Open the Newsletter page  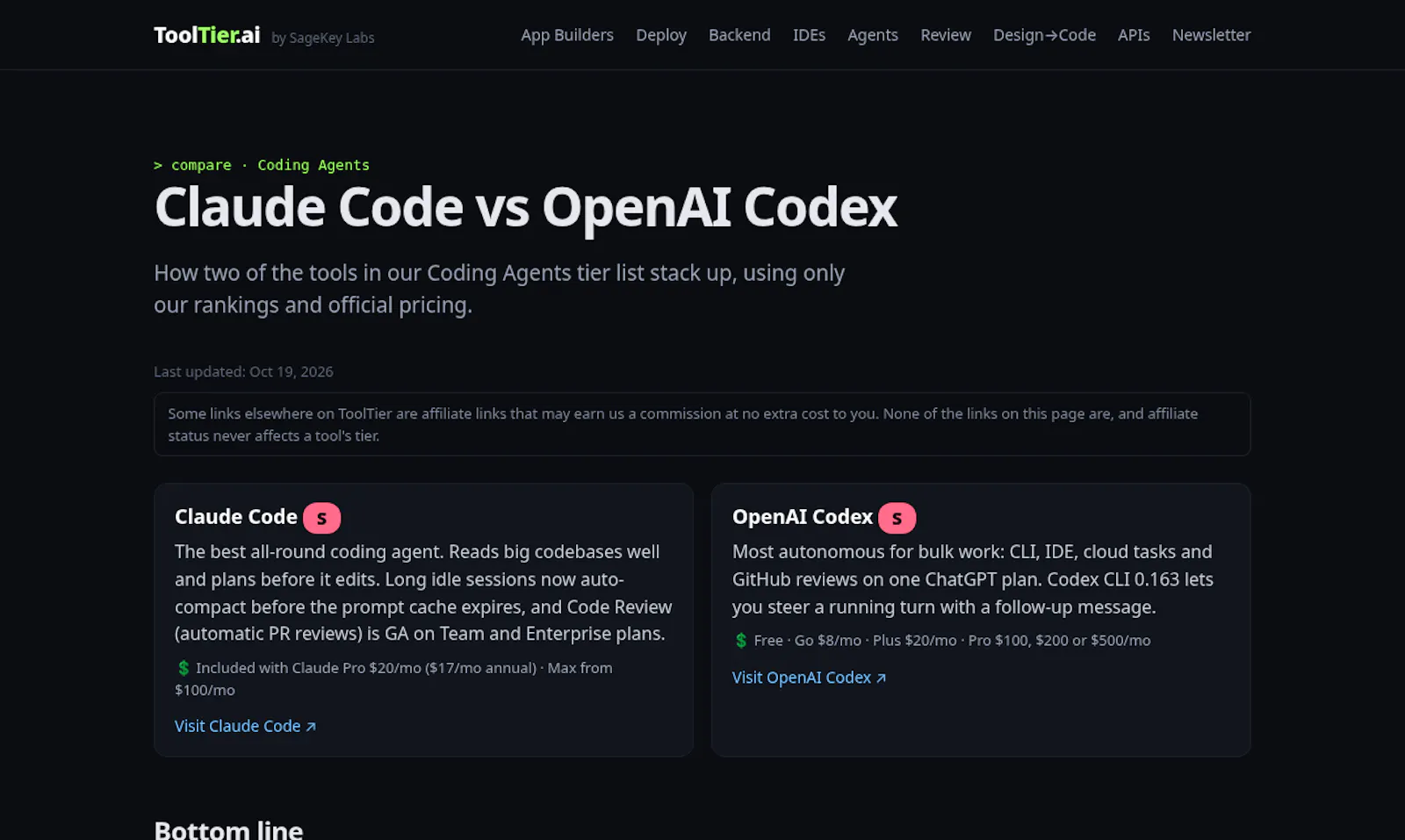click(x=1211, y=35)
